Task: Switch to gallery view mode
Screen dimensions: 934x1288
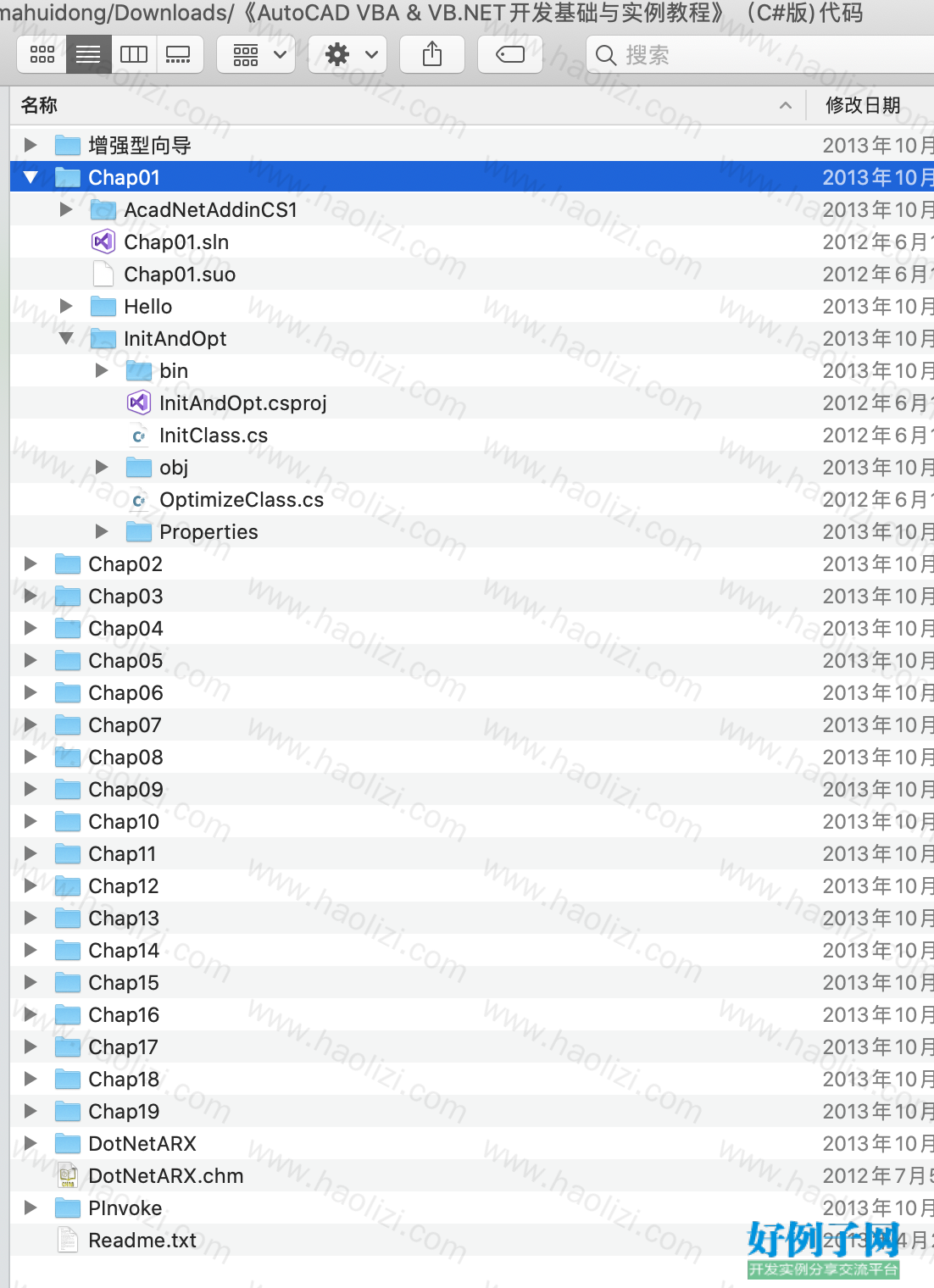Action: point(179,55)
